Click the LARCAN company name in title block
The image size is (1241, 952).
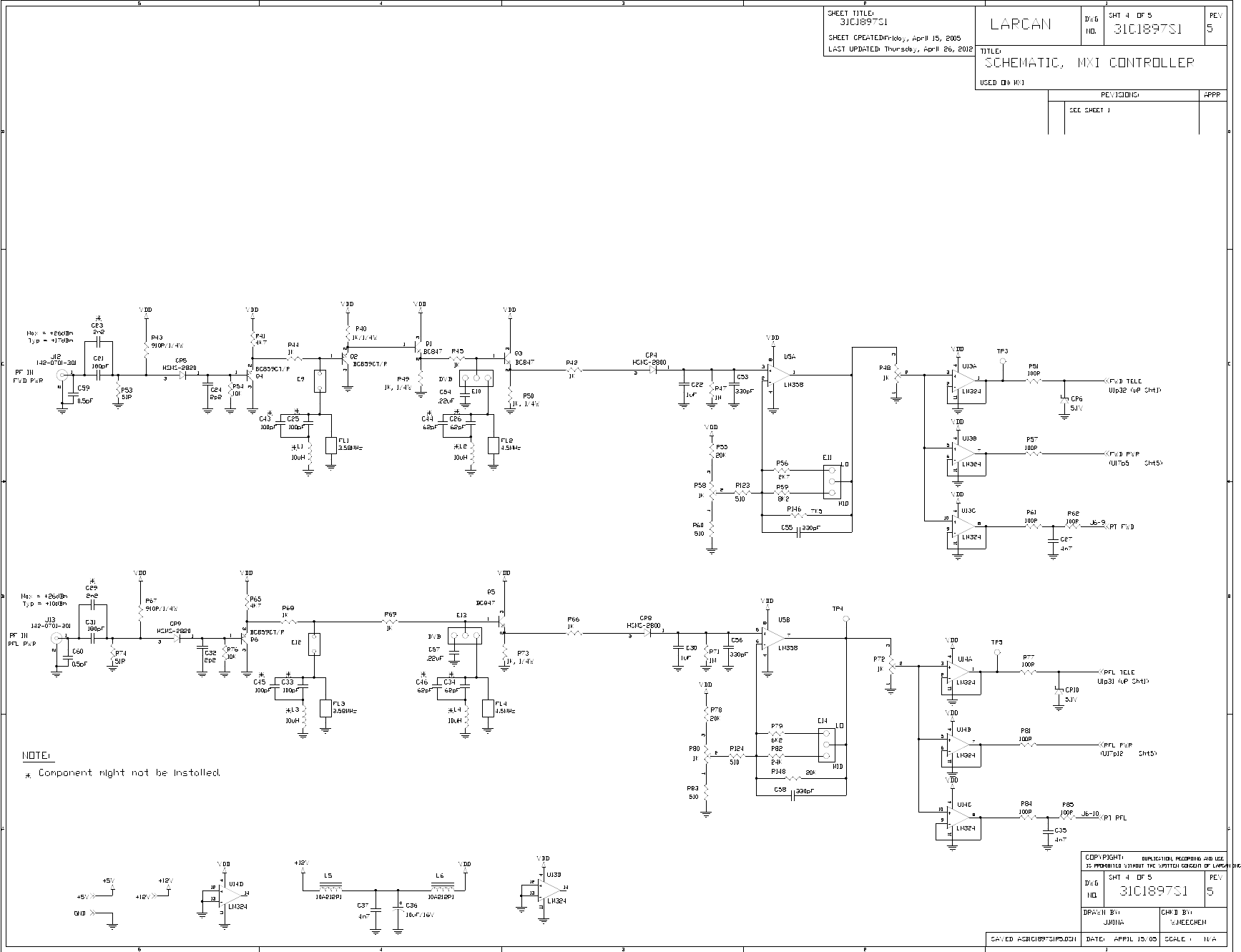(1020, 24)
